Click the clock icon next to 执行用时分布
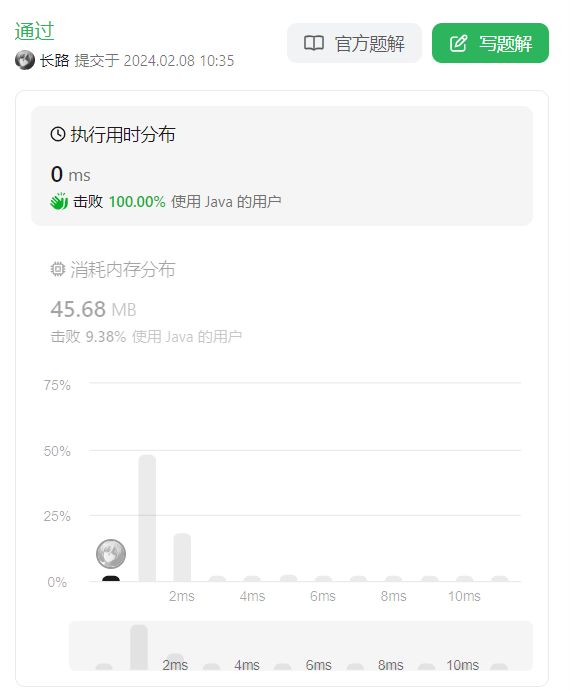This screenshot has height=691, width=570. pos(58,134)
